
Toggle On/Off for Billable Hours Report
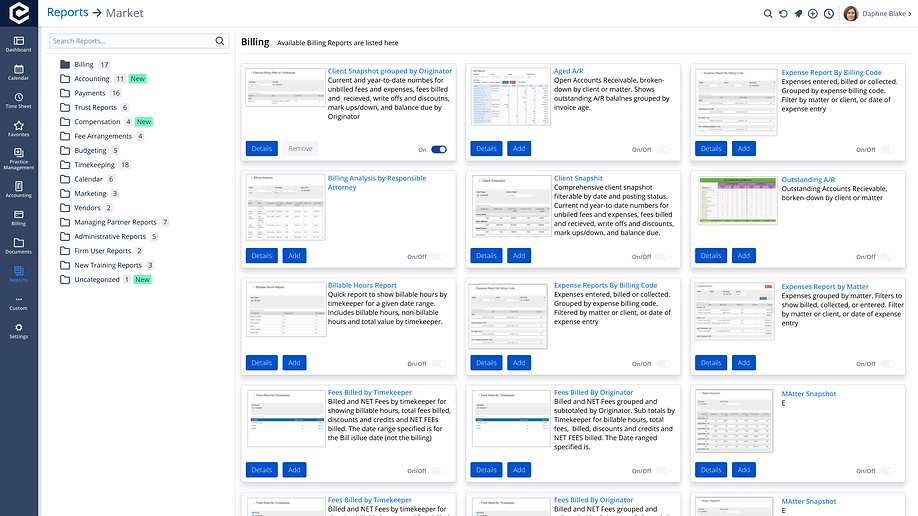[439, 364]
